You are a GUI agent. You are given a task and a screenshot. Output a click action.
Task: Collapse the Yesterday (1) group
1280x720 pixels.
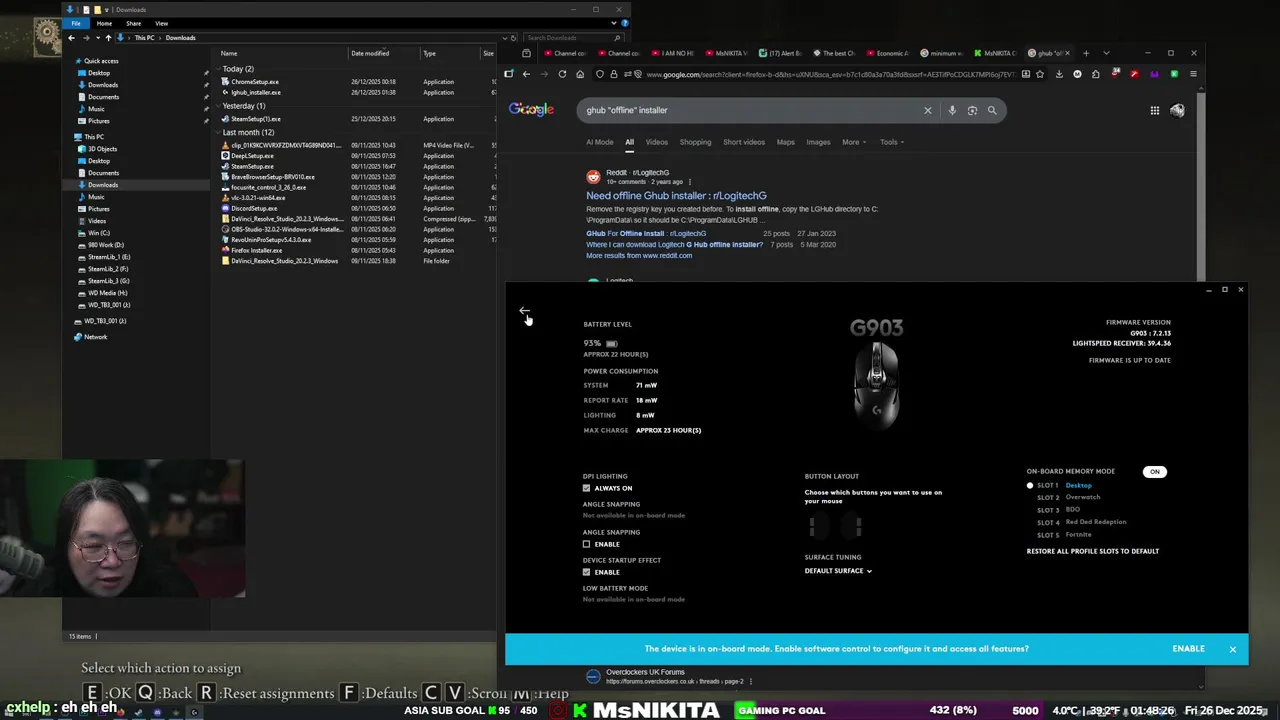219,106
